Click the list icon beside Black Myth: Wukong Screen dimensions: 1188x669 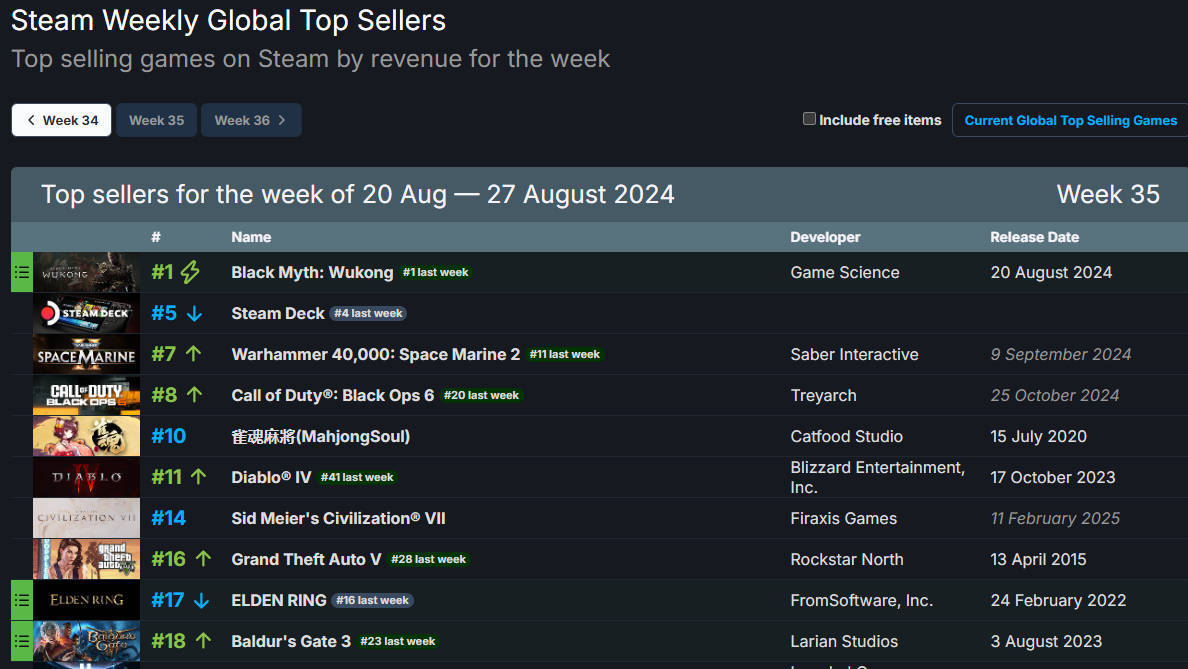(22, 272)
